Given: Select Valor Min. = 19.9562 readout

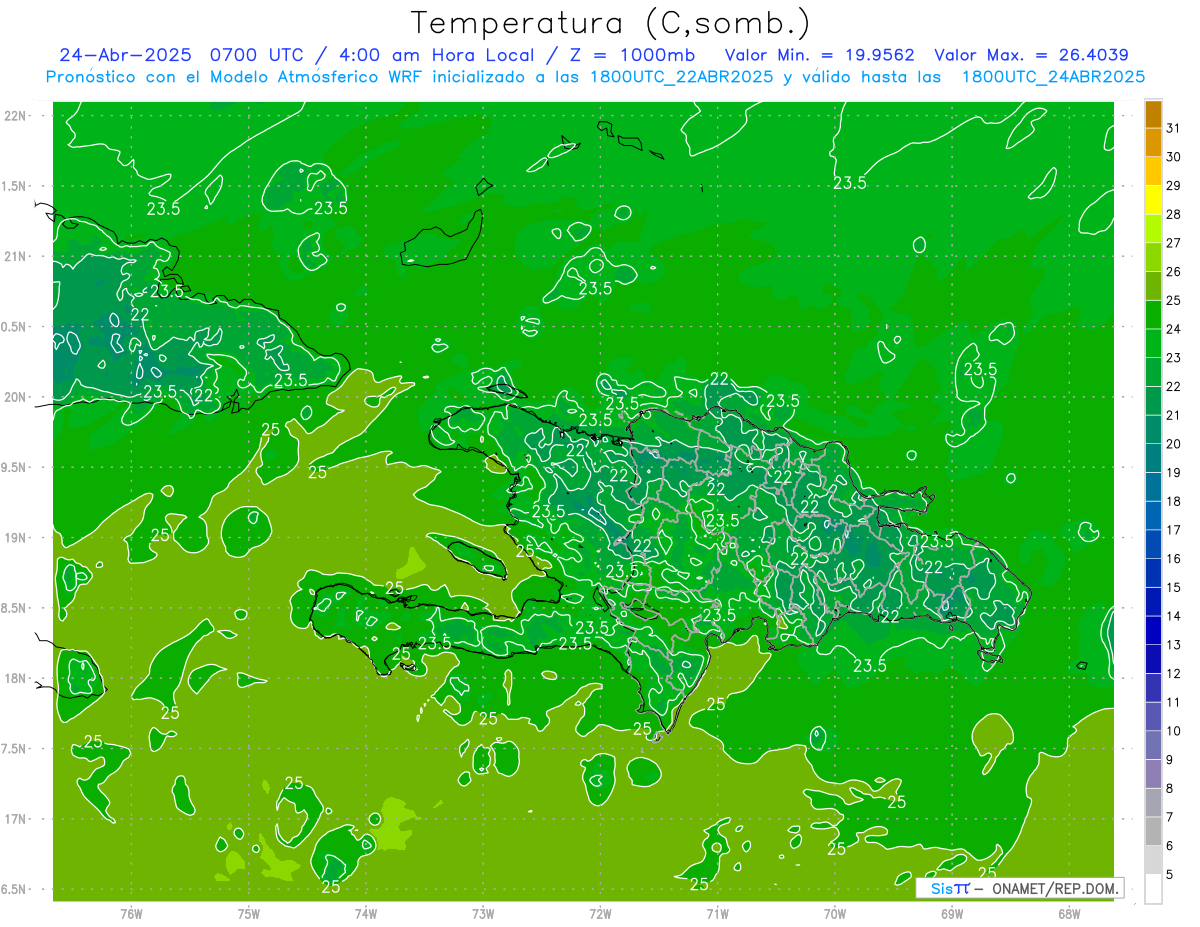Looking at the screenshot, I should click(820, 55).
